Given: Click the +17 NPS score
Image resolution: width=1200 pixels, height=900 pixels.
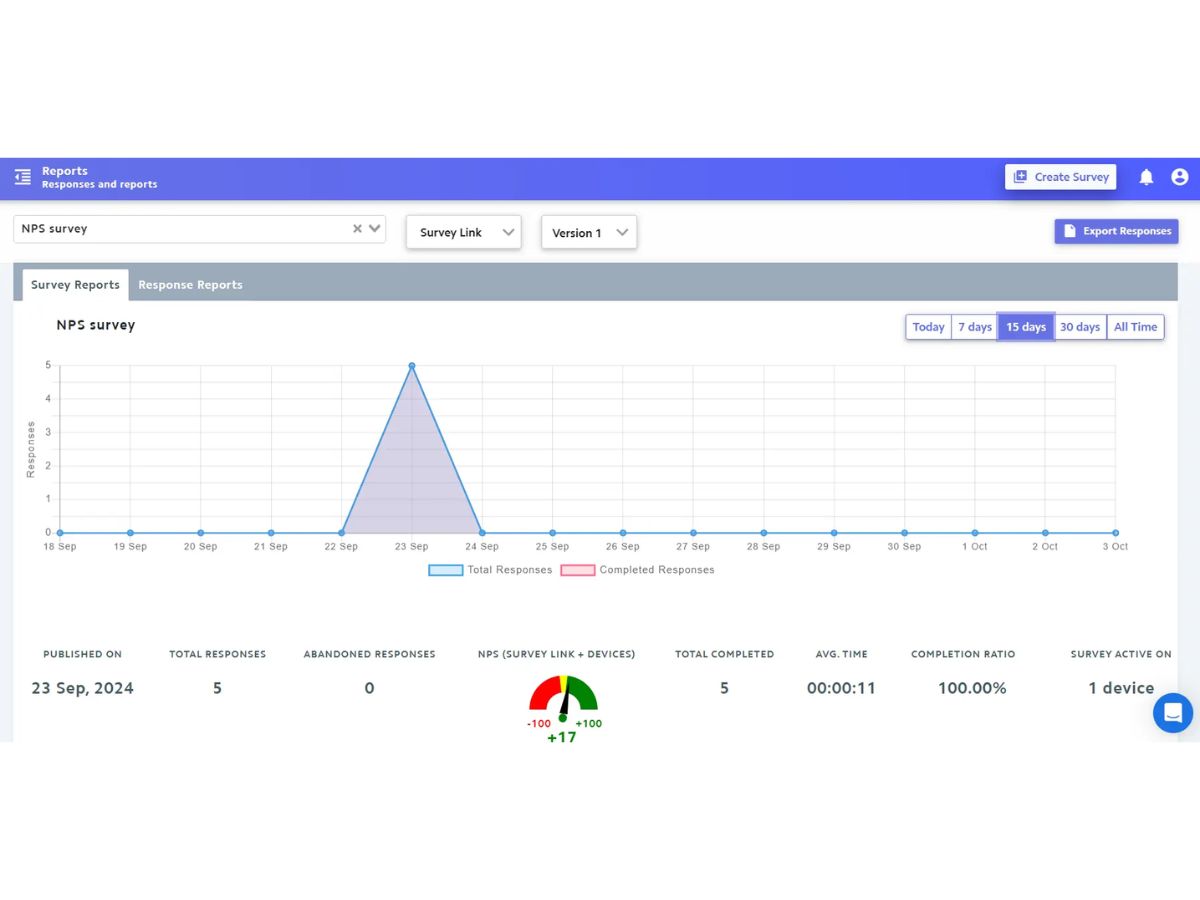Looking at the screenshot, I should [x=562, y=738].
